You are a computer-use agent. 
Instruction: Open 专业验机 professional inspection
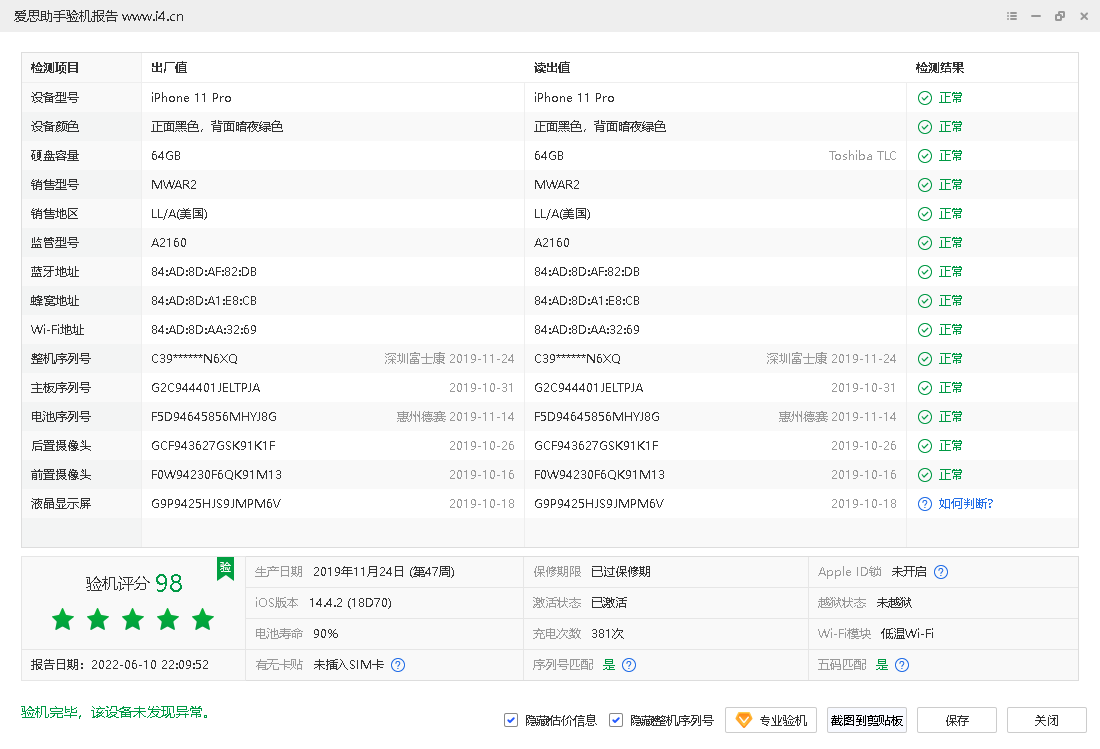click(x=771, y=720)
